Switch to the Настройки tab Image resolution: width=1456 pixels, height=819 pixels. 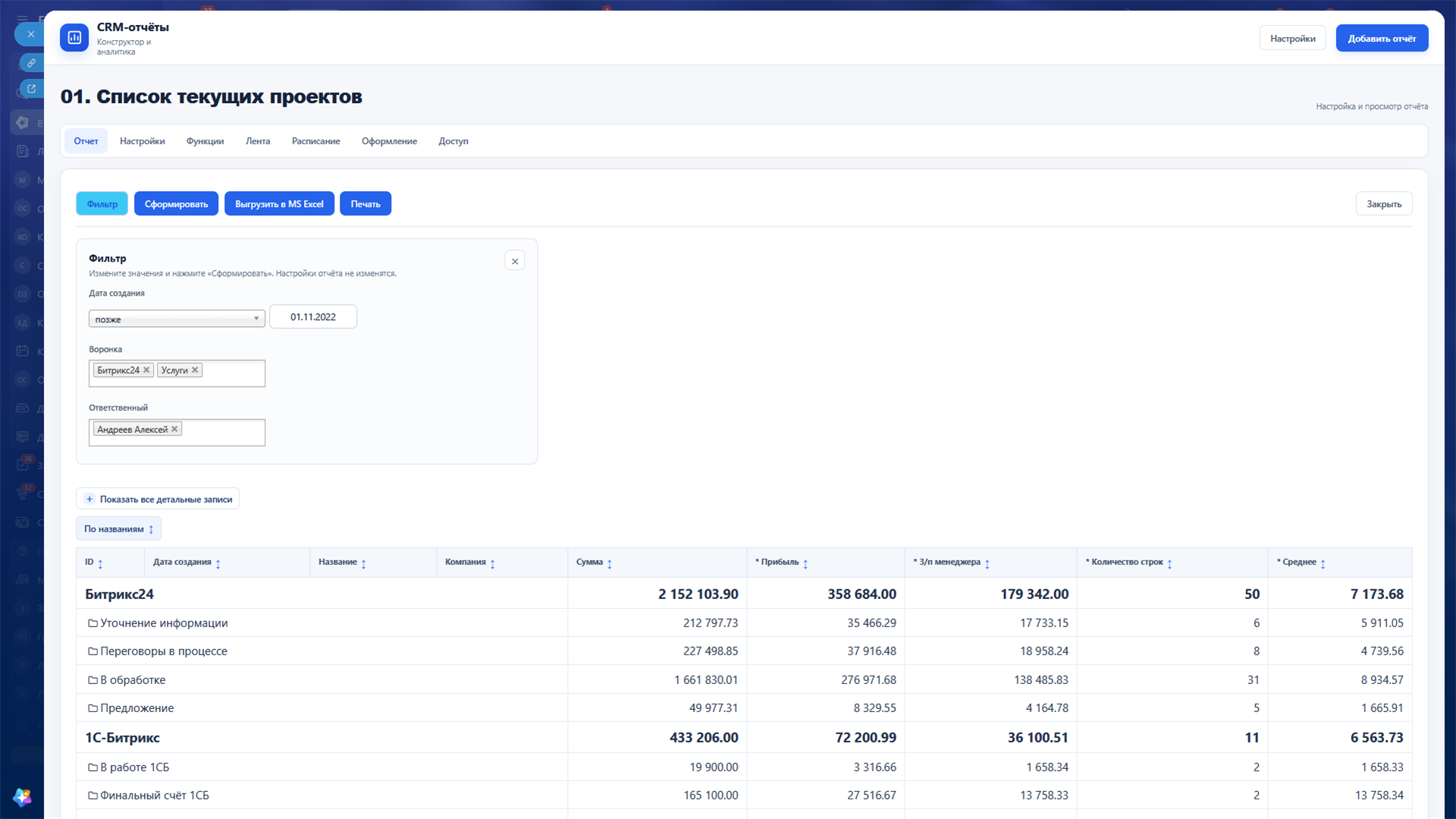[142, 141]
